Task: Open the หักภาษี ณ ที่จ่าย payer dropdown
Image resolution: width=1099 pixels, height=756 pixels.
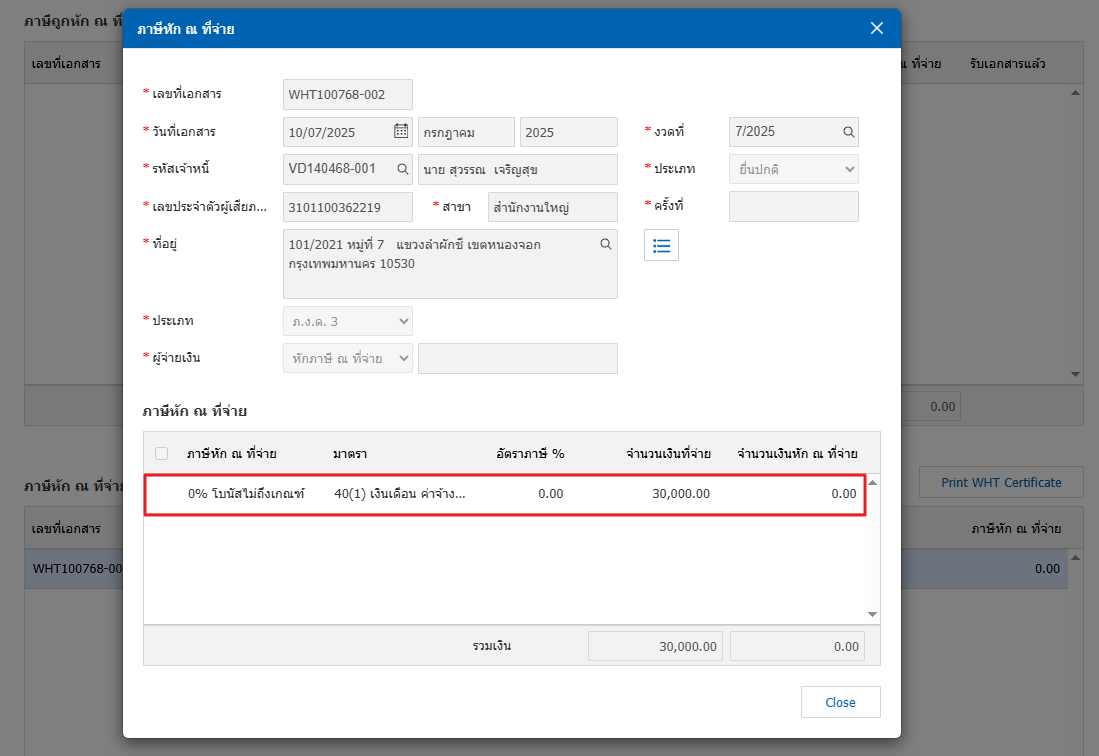Action: tap(348, 358)
